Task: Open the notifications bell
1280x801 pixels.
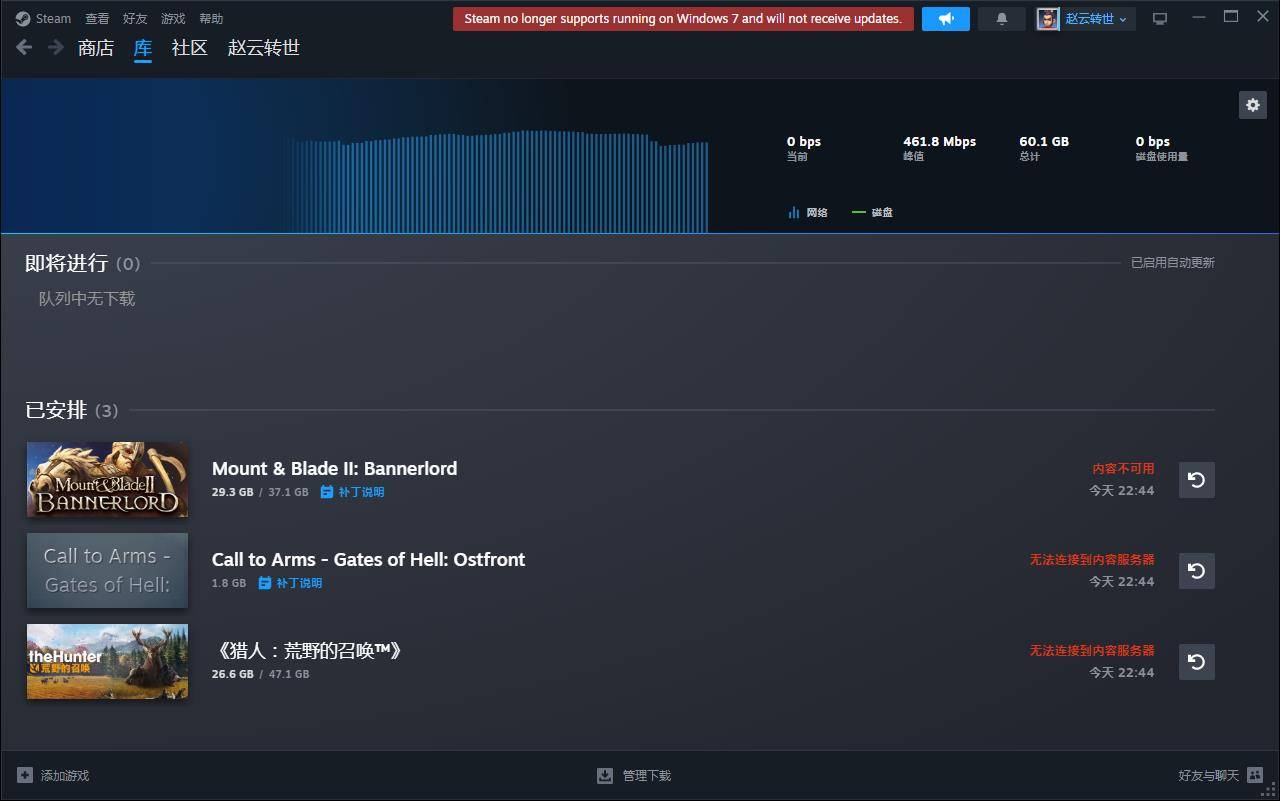Action: tap(1001, 19)
